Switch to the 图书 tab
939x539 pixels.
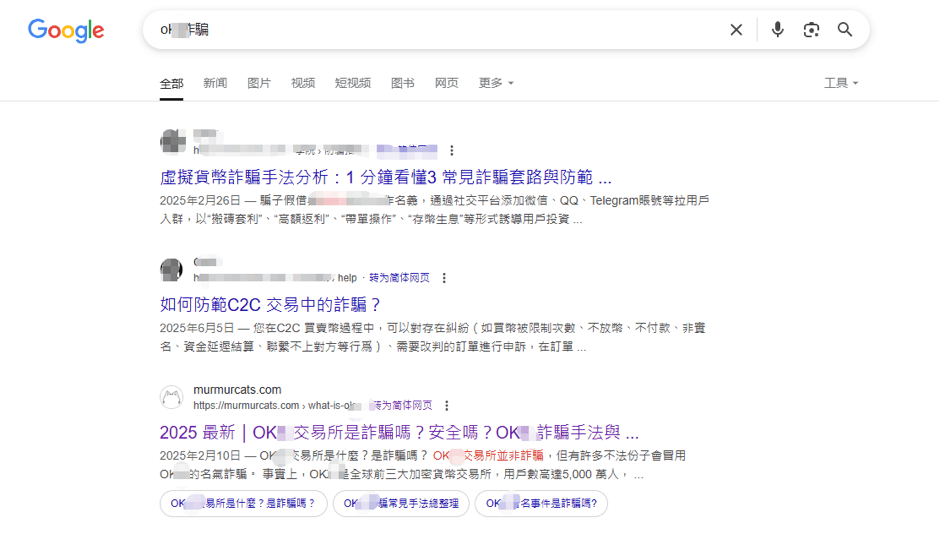pyautogui.click(x=402, y=83)
